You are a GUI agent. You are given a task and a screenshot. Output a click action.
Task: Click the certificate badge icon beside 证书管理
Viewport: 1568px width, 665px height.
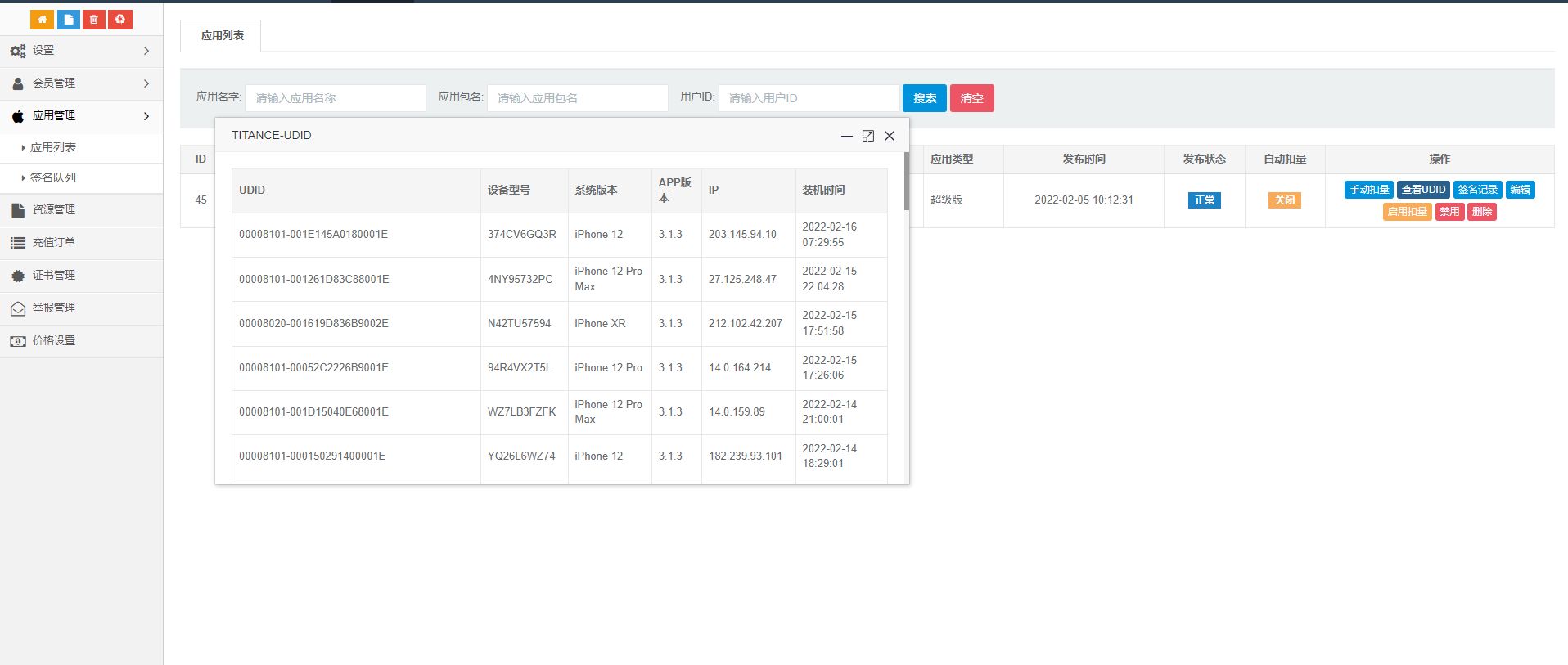pyautogui.click(x=18, y=276)
